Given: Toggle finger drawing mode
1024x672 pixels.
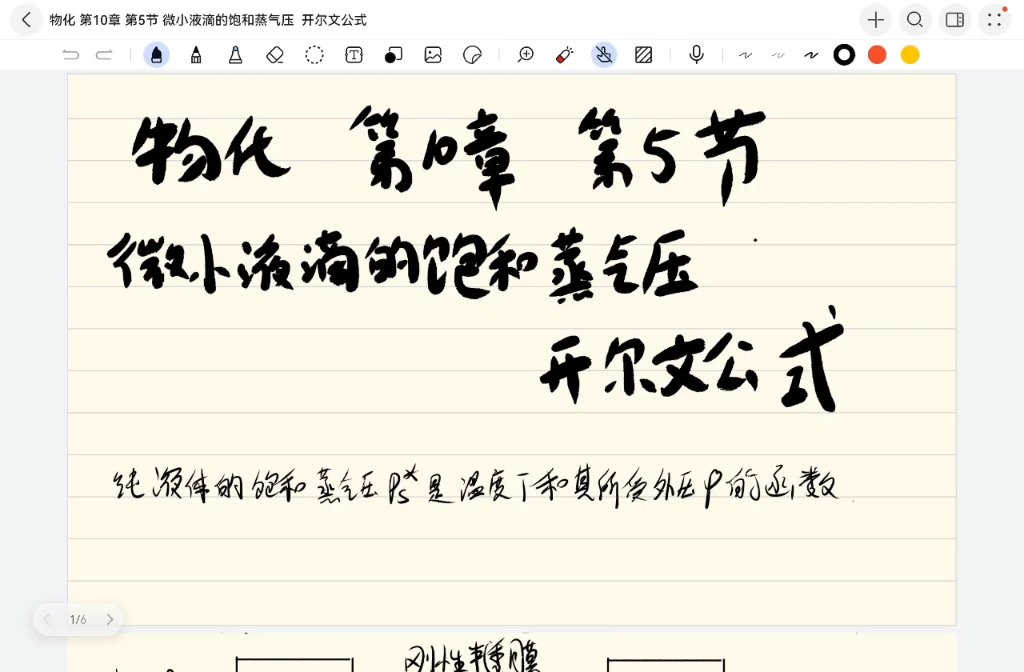Looking at the screenshot, I should (x=604, y=55).
